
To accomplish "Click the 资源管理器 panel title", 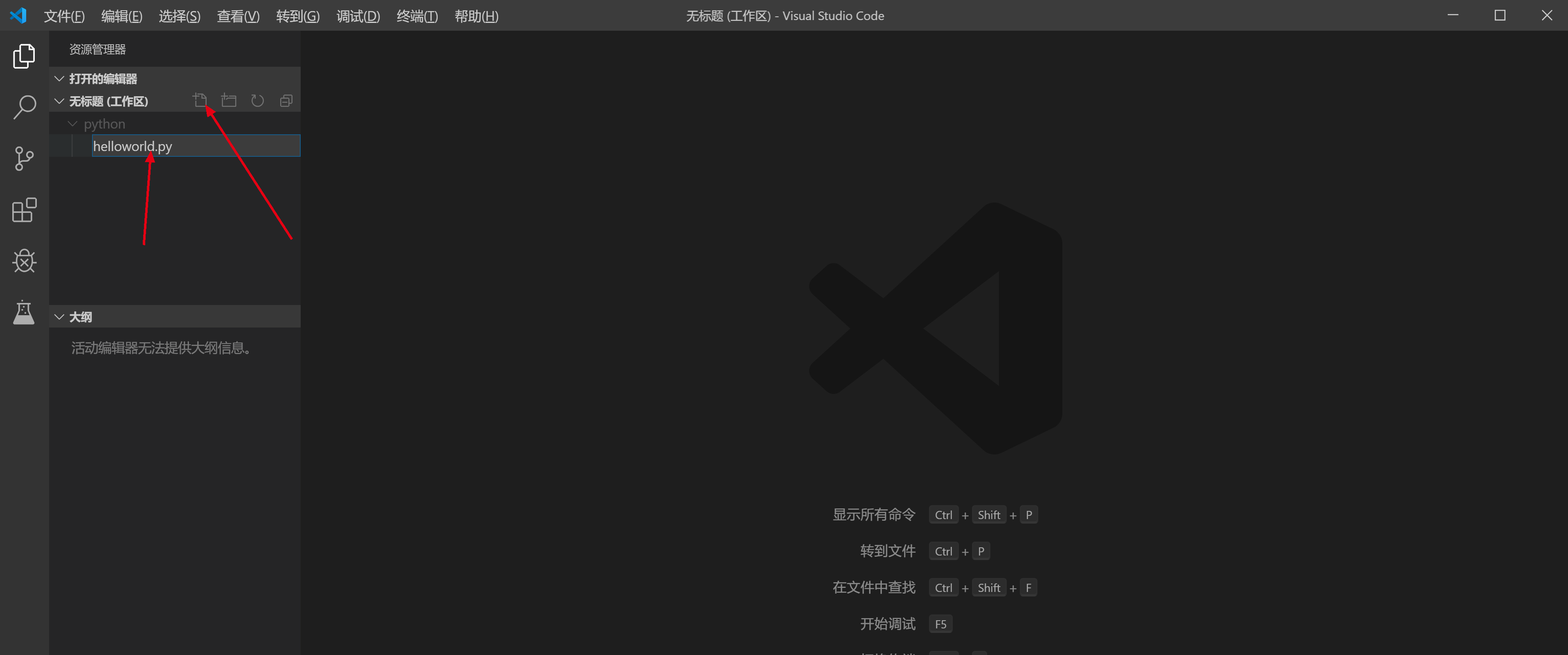I will tap(97, 50).
